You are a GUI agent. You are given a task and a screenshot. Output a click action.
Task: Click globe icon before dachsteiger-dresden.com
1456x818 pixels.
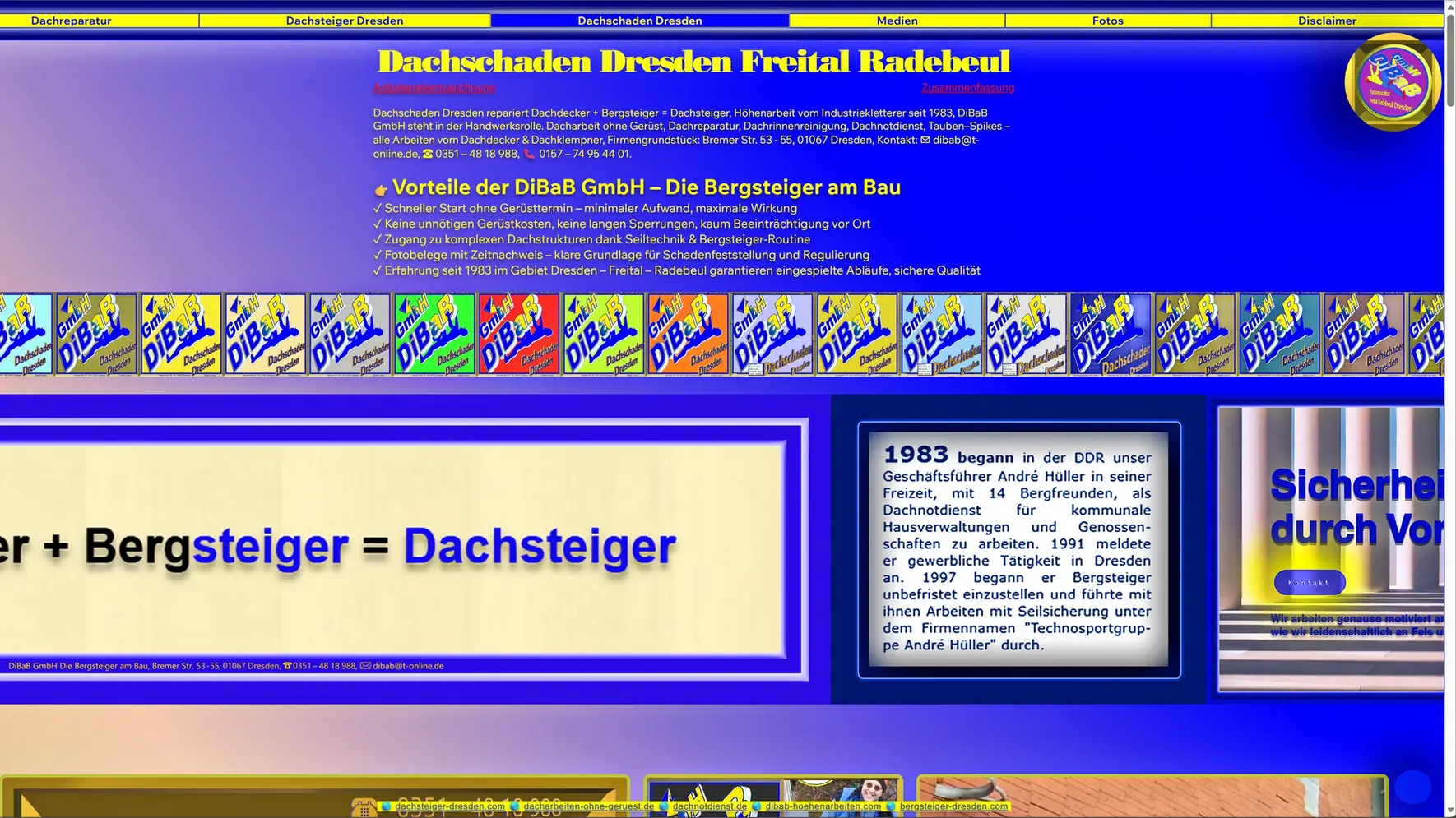[x=386, y=806]
